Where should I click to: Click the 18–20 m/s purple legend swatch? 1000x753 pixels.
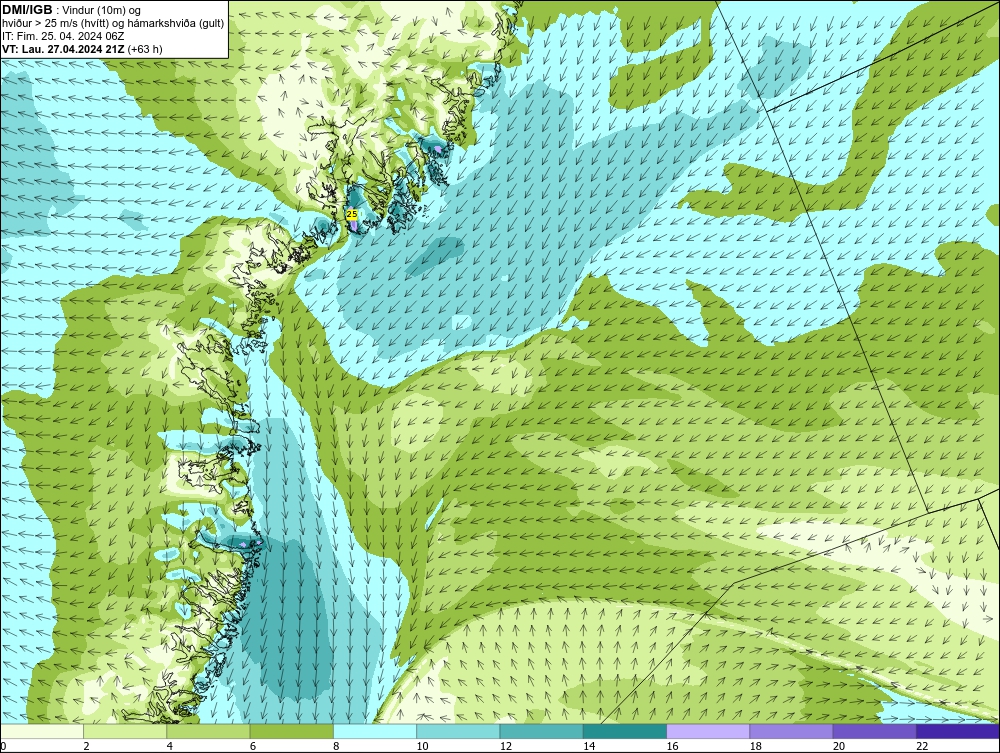coord(791,731)
